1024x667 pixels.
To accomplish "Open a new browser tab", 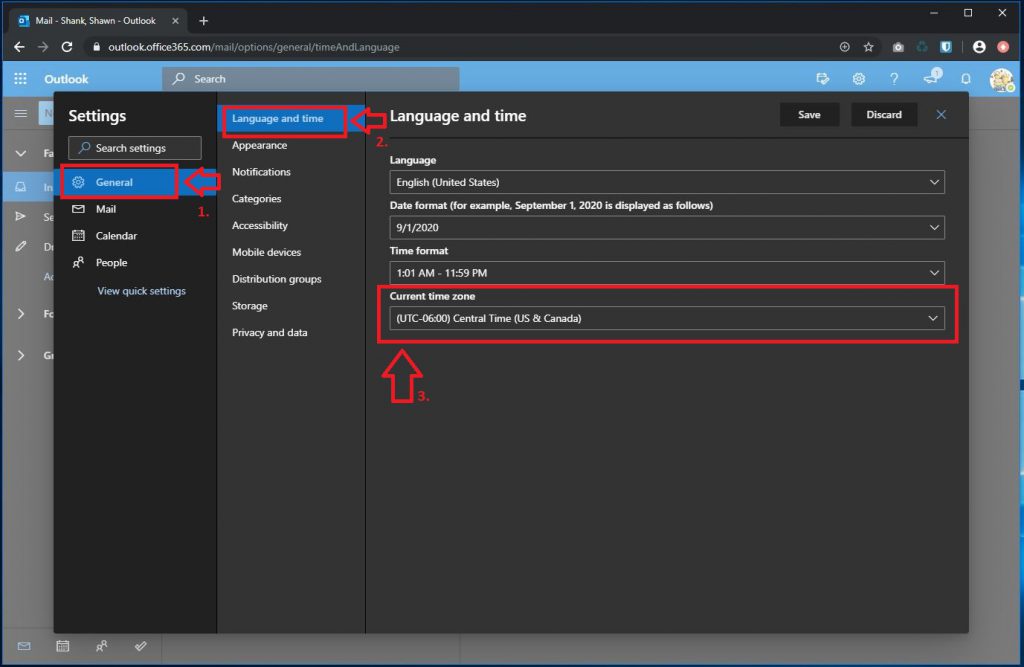I will (204, 21).
